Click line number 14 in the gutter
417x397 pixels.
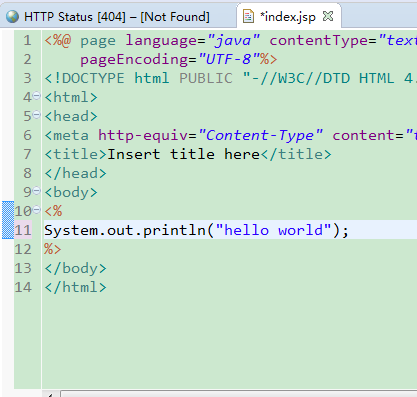pyautogui.click(x=23, y=287)
